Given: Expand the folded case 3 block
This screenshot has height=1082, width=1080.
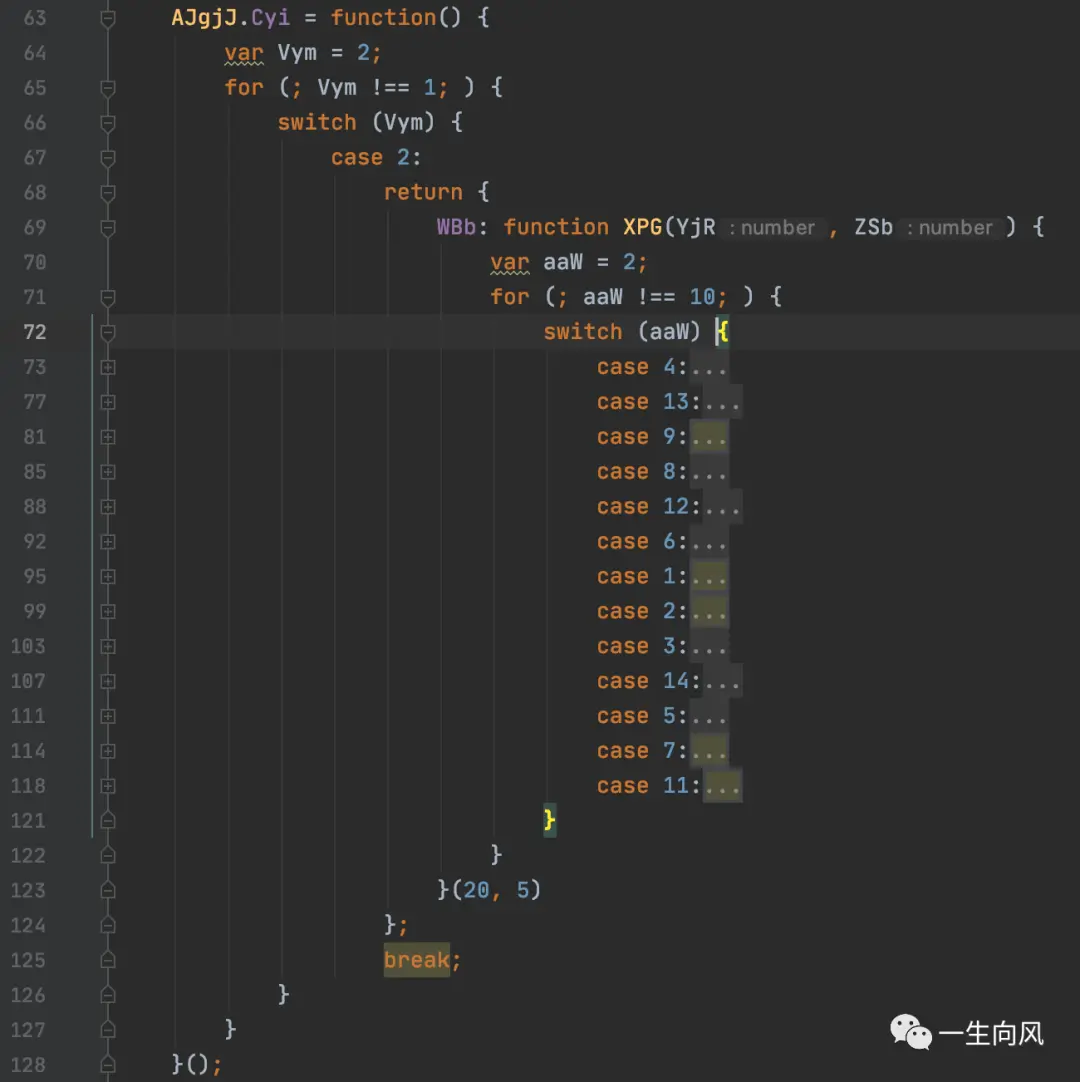Looking at the screenshot, I should (108, 647).
